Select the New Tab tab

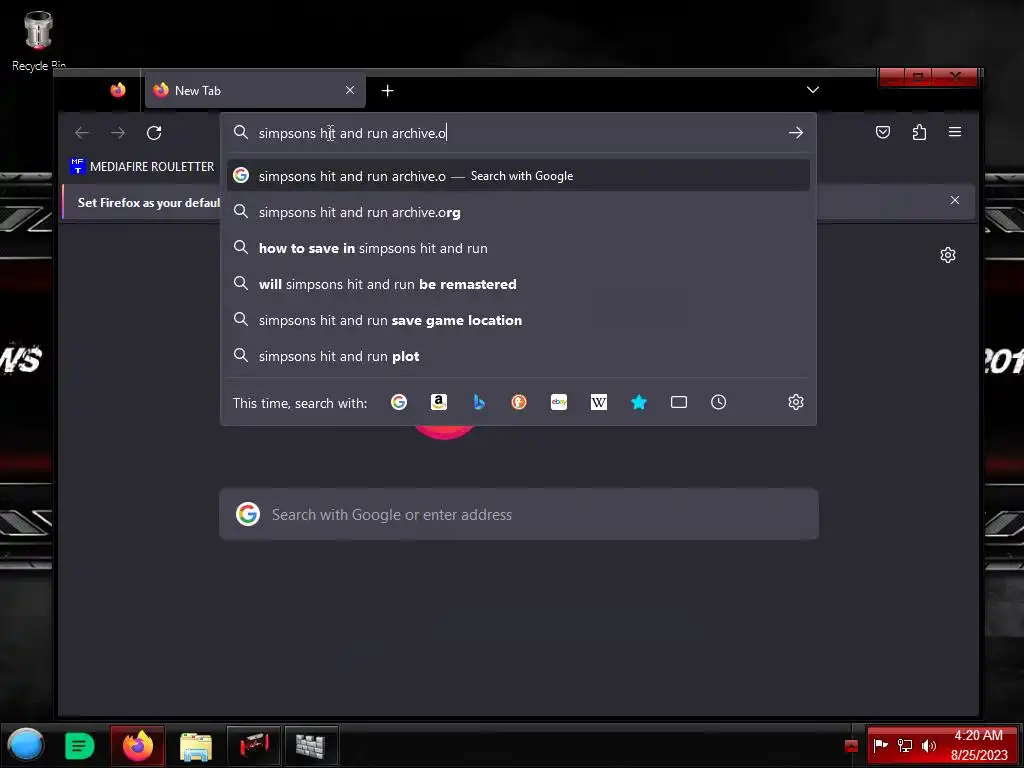[255, 90]
